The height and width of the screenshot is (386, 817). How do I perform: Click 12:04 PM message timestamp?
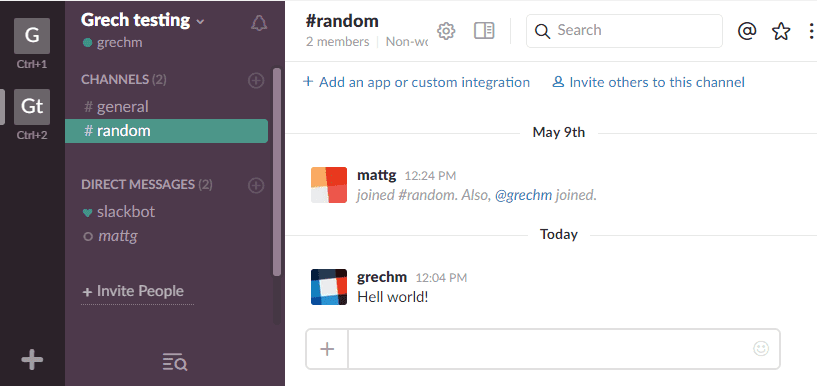(x=441, y=278)
